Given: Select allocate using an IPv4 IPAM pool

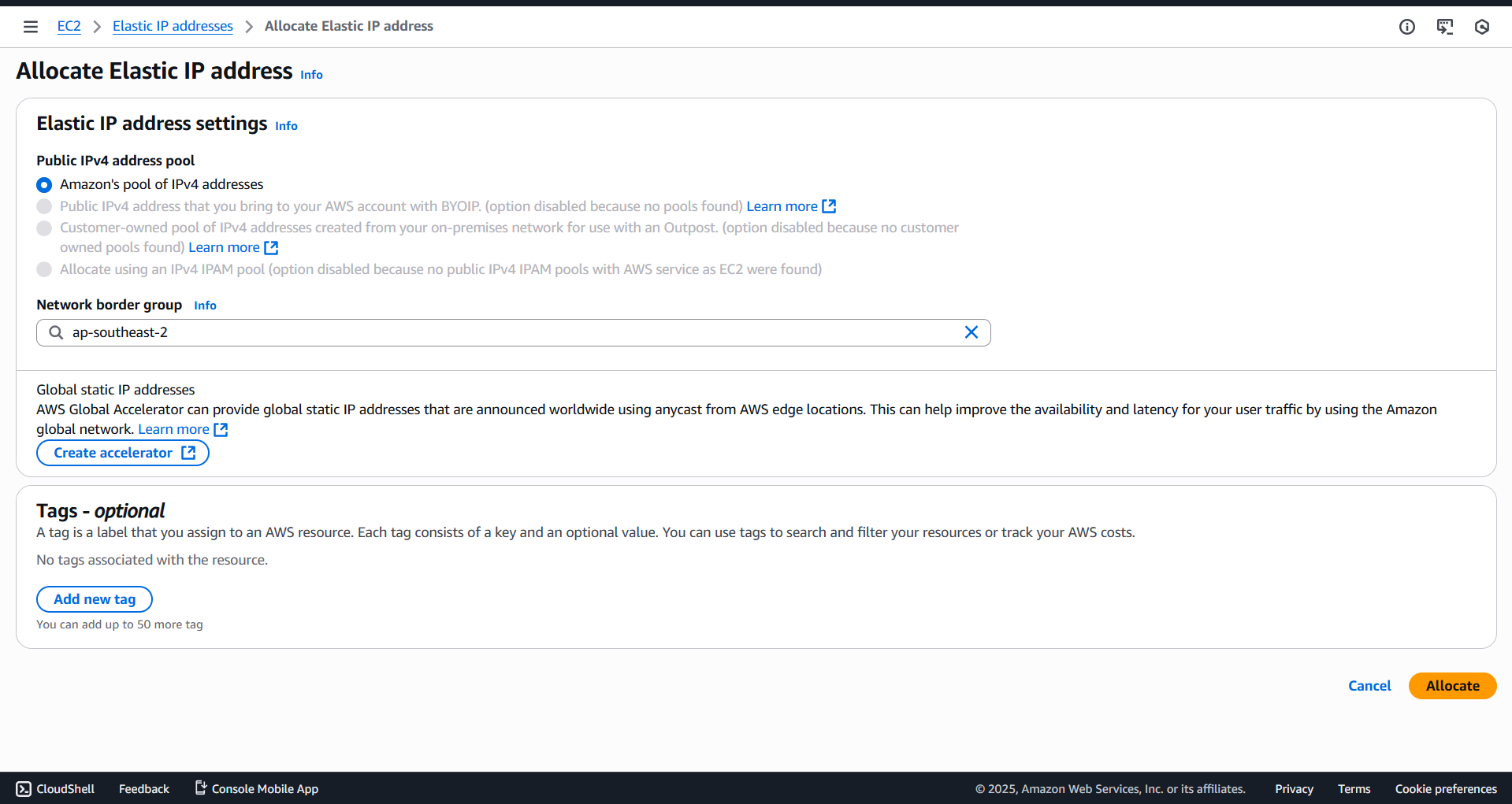Looking at the screenshot, I should pyautogui.click(x=43, y=269).
